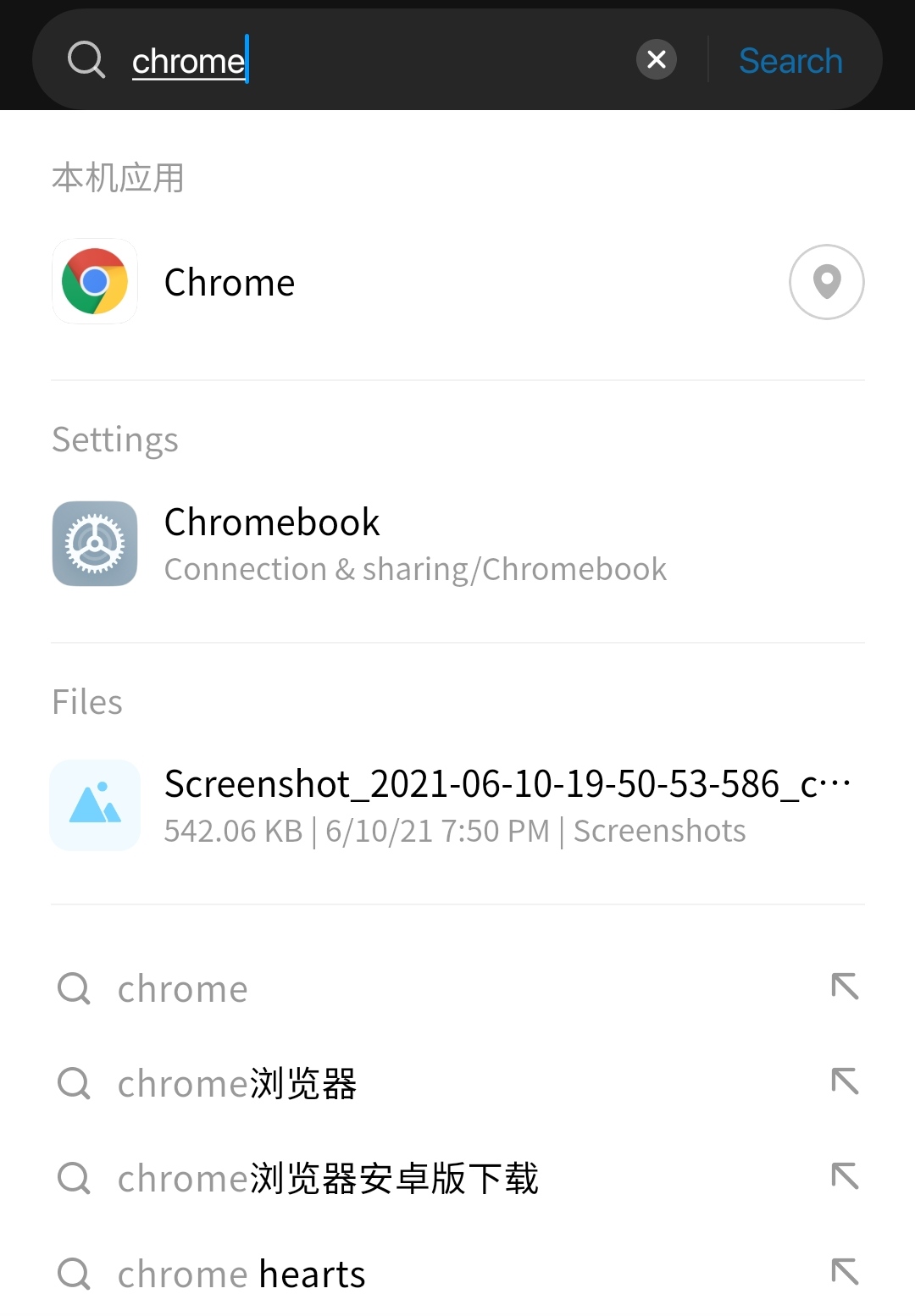Tap the magnifier icon beside 'chrome hearts'
Image resolution: width=915 pixels, height=1316 pixels.
pos(74,1274)
